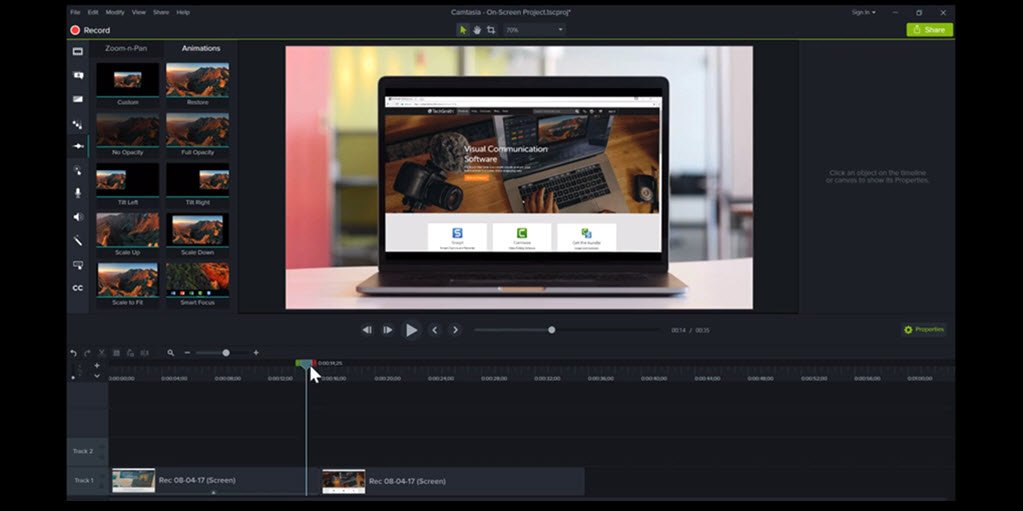Open the Edit menu
Image resolution: width=1023 pixels, height=511 pixels.
93,12
